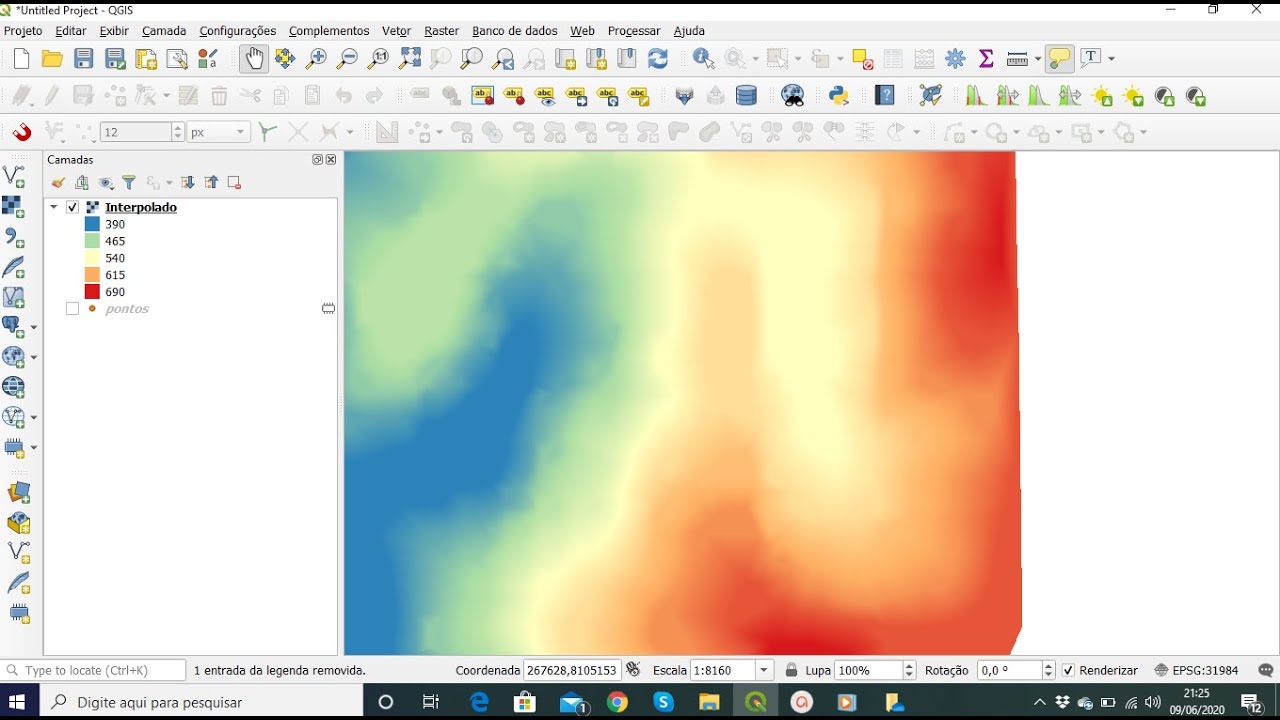Open the Processar menu
Screen dimensions: 1280x720
pos(634,31)
